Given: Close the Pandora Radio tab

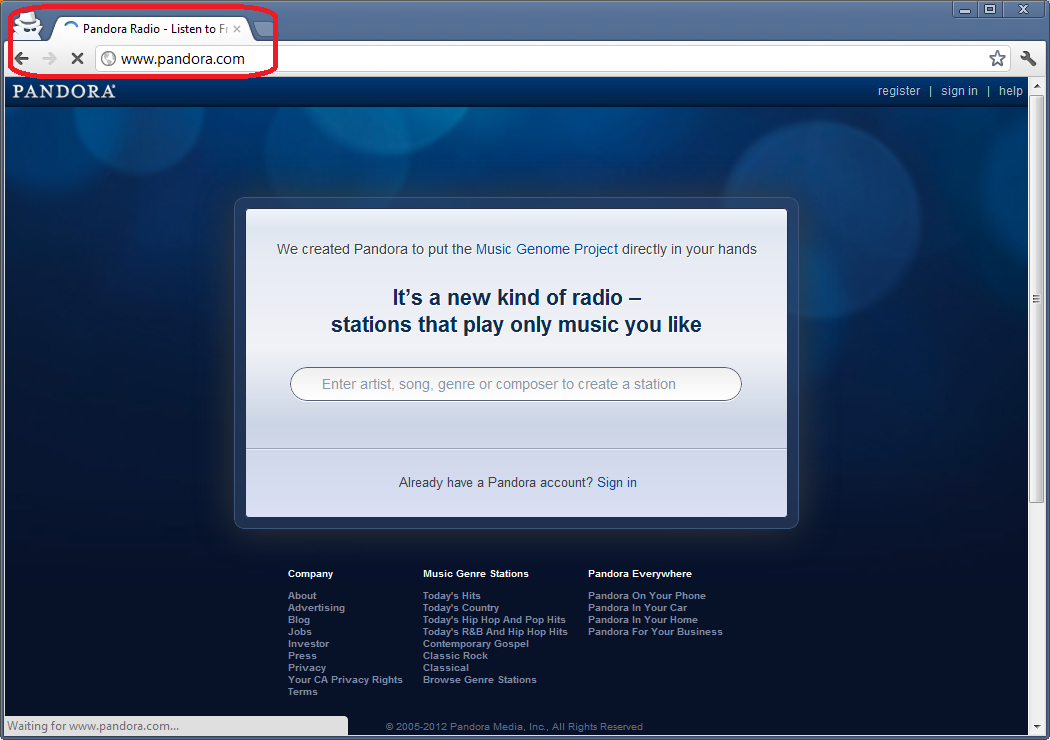Looking at the screenshot, I should click(x=236, y=29).
